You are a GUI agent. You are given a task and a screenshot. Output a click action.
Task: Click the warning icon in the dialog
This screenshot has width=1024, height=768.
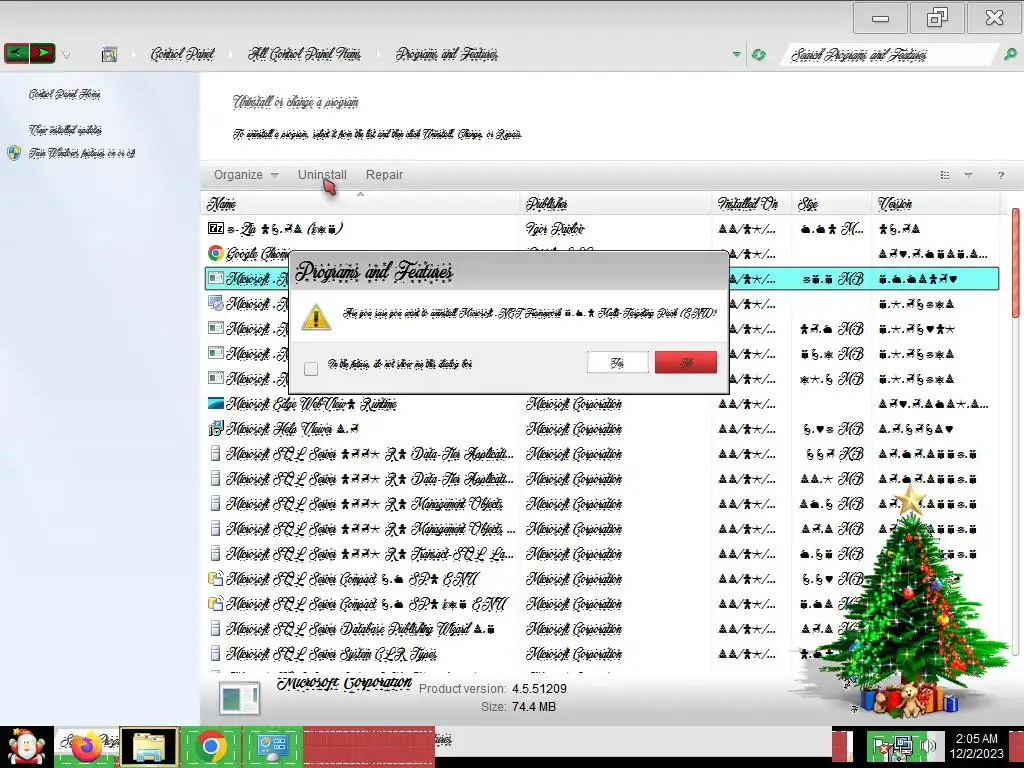tap(316, 317)
